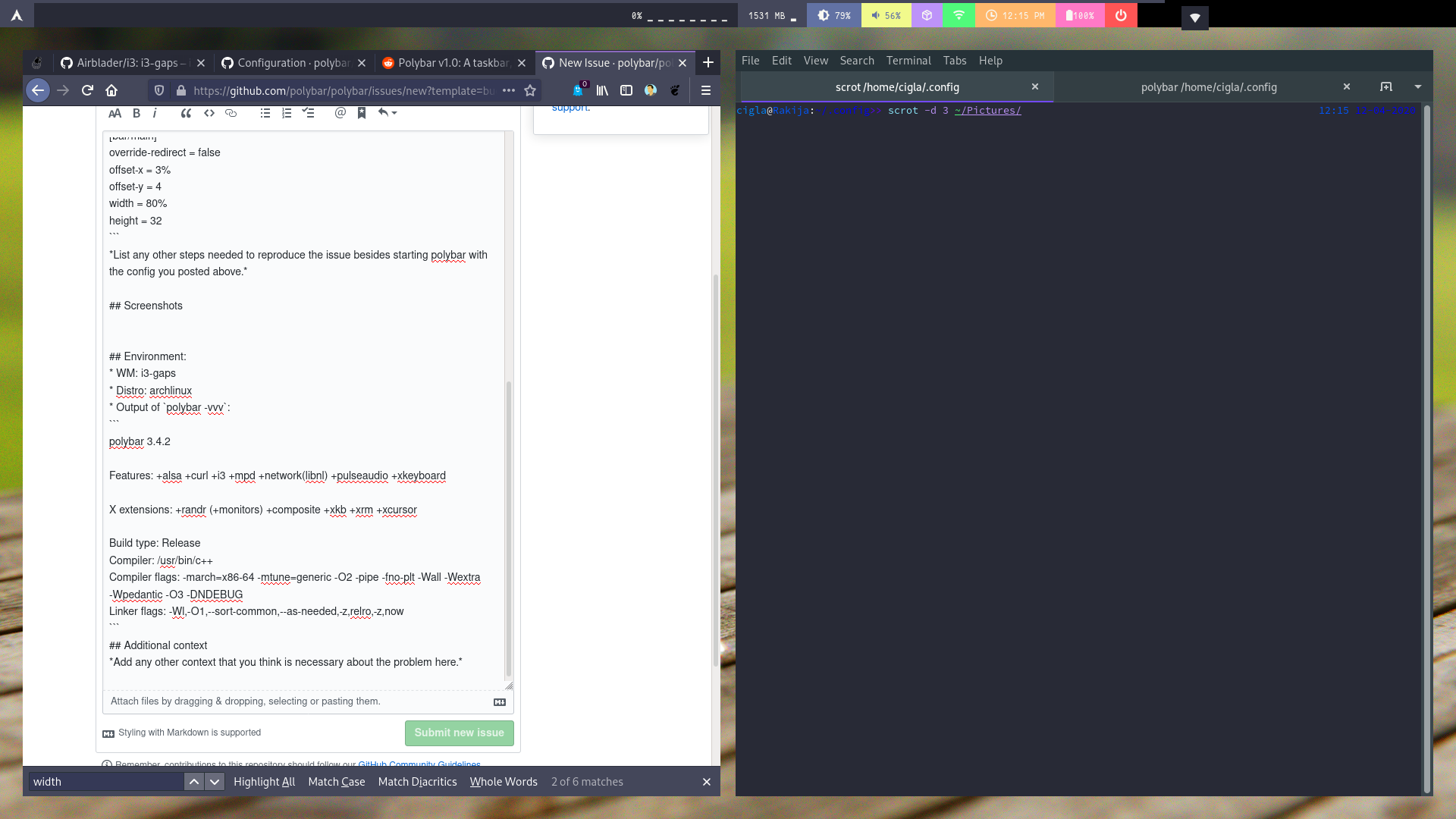Insert a code snippet via the toolbar
The image size is (1456, 819).
coord(209,113)
